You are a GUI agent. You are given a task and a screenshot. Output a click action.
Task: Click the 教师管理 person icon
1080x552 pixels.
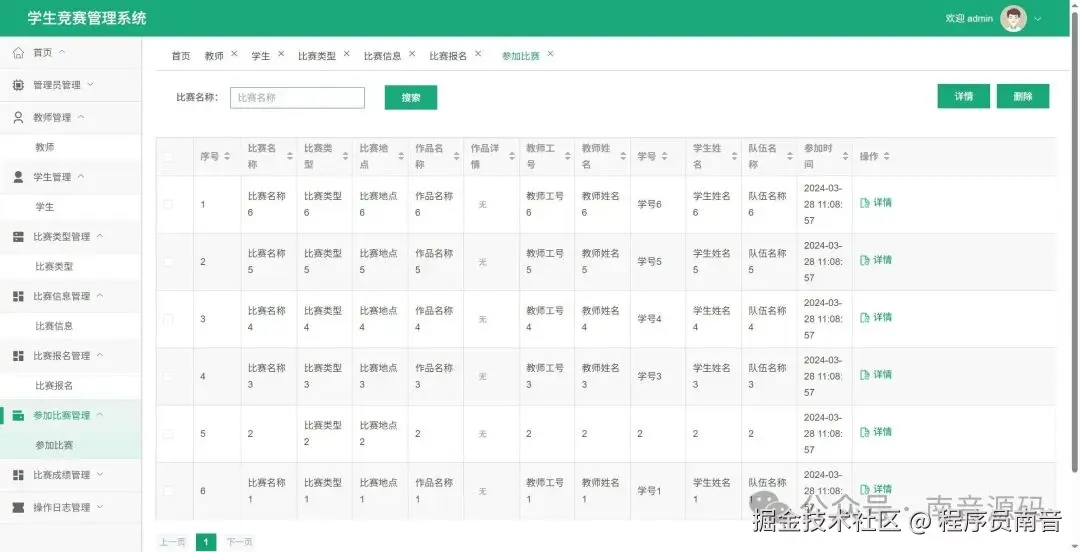coord(19,117)
